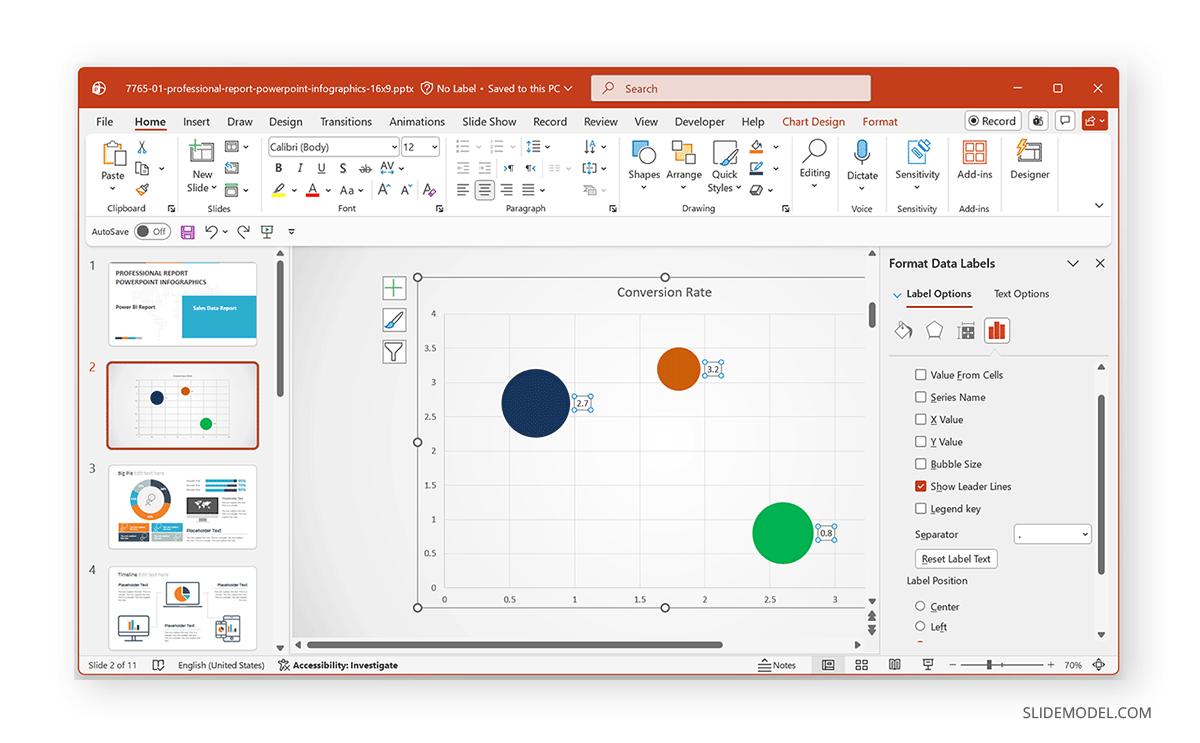Screen dimensions: 1200x743
Task: Tick the X Value checkbox
Action: click(921, 420)
